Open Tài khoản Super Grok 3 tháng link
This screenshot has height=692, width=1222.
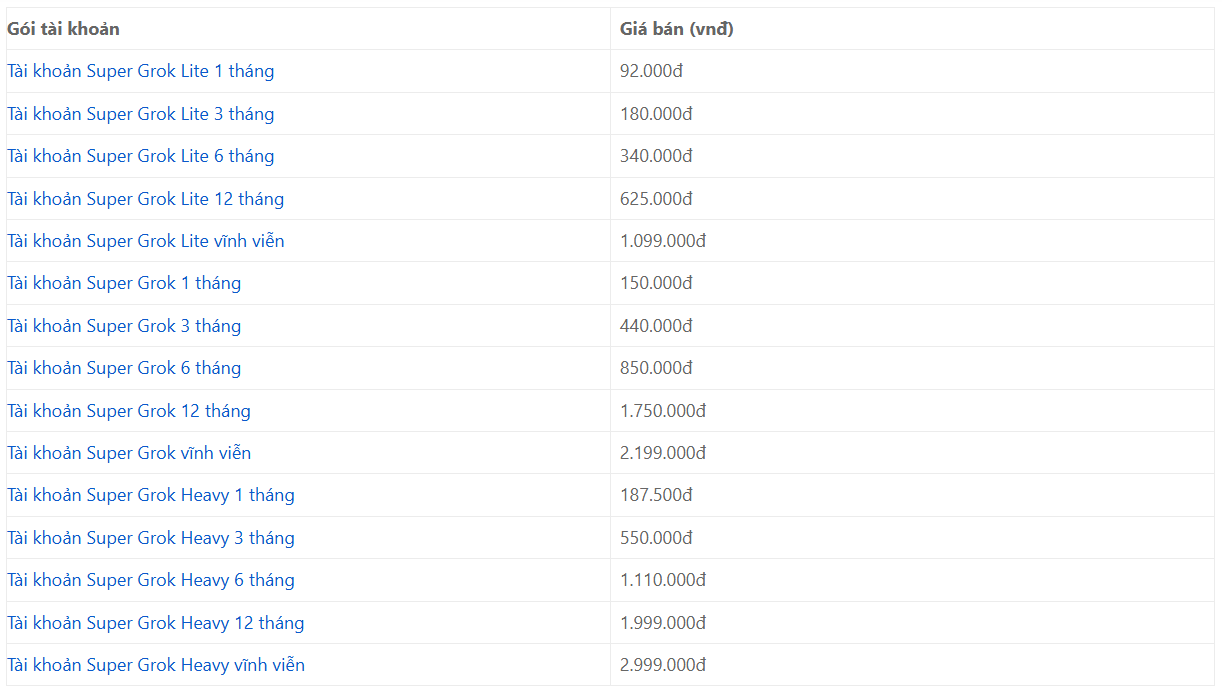pyautogui.click(x=124, y=326)
